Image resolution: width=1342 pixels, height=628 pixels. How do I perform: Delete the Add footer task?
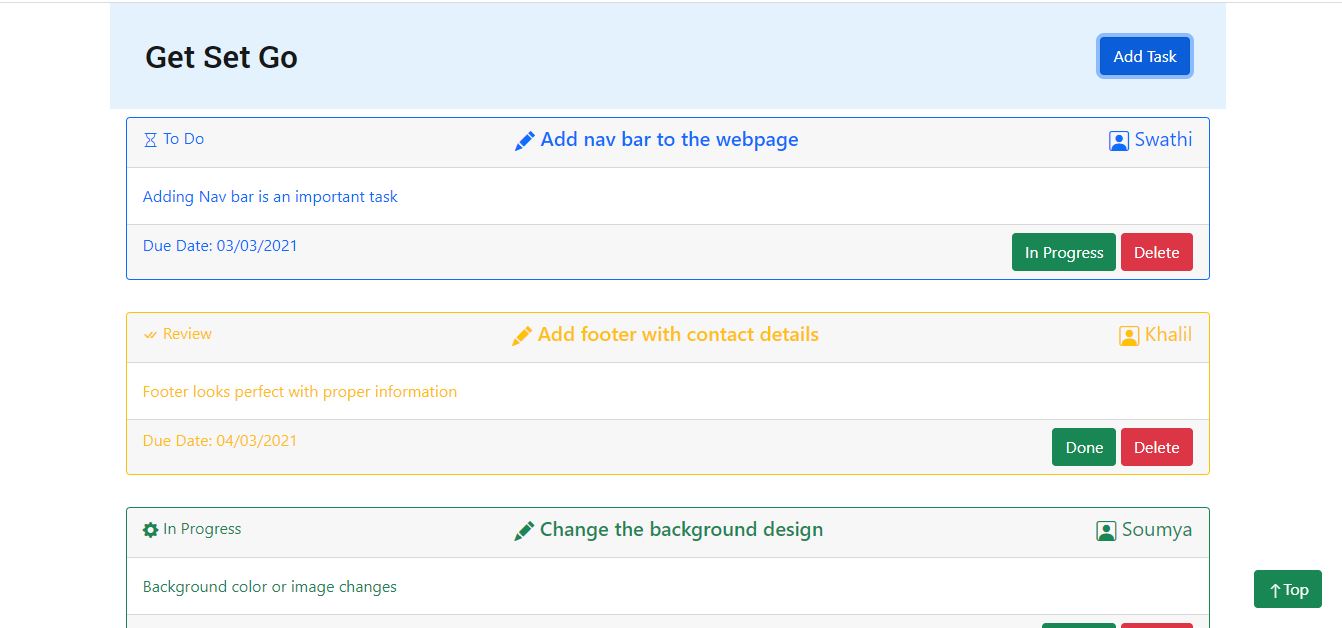(x=1156, y=448)
